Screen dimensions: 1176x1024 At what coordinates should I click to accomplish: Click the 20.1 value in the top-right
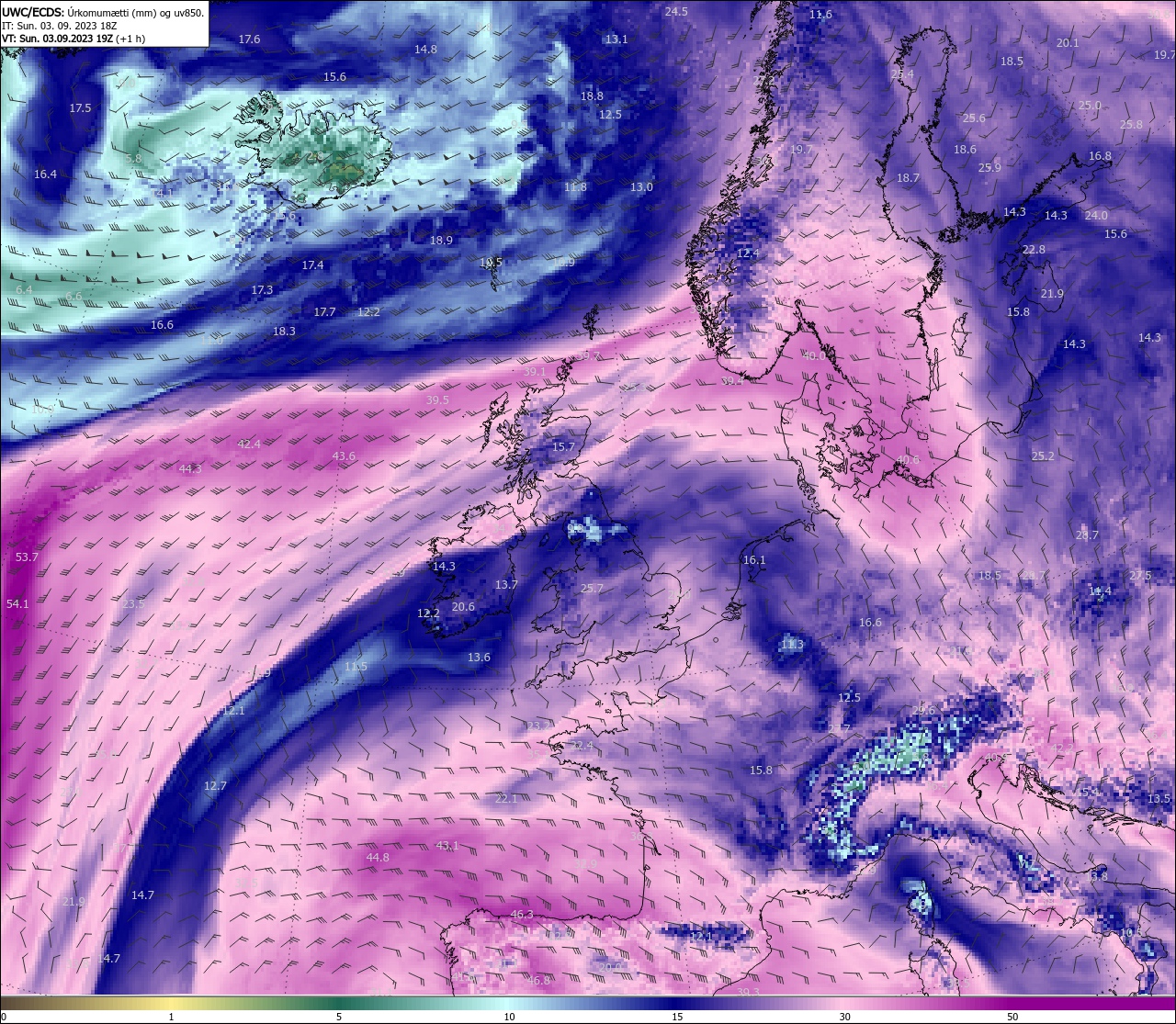(1068, 43)
